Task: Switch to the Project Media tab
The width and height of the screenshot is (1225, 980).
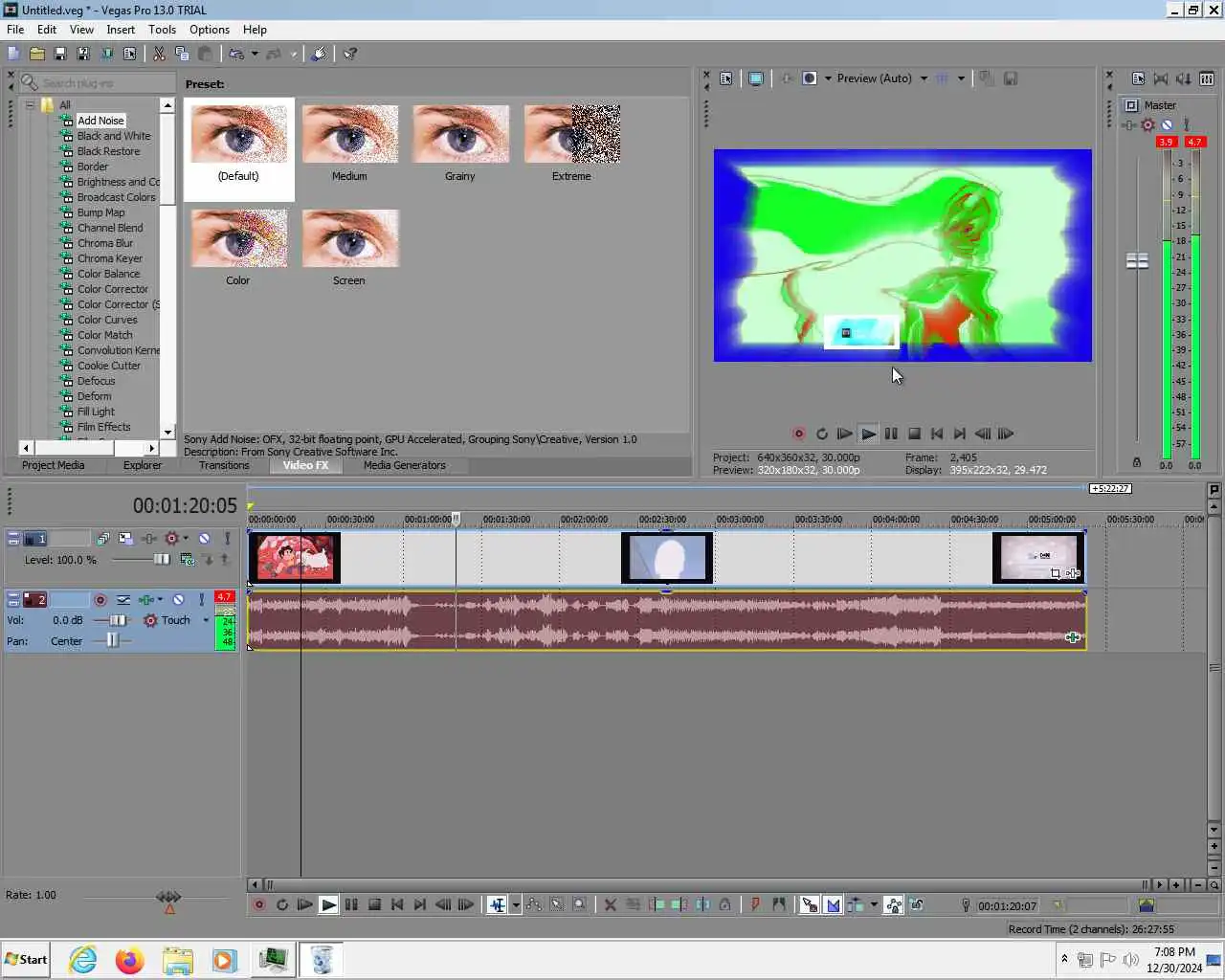Action: tap(53, 466)
